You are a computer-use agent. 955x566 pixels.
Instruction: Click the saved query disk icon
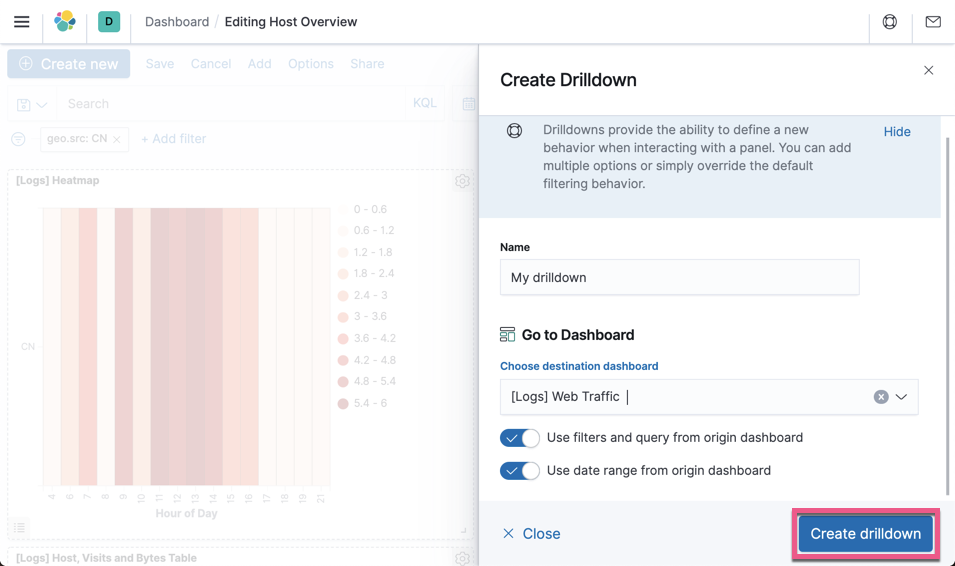24,105
